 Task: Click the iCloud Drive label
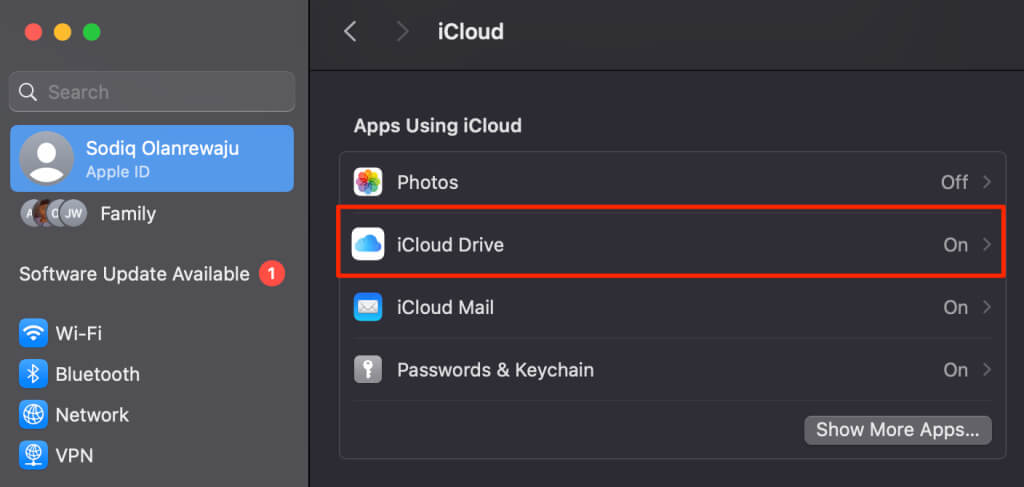click(451, 245)
